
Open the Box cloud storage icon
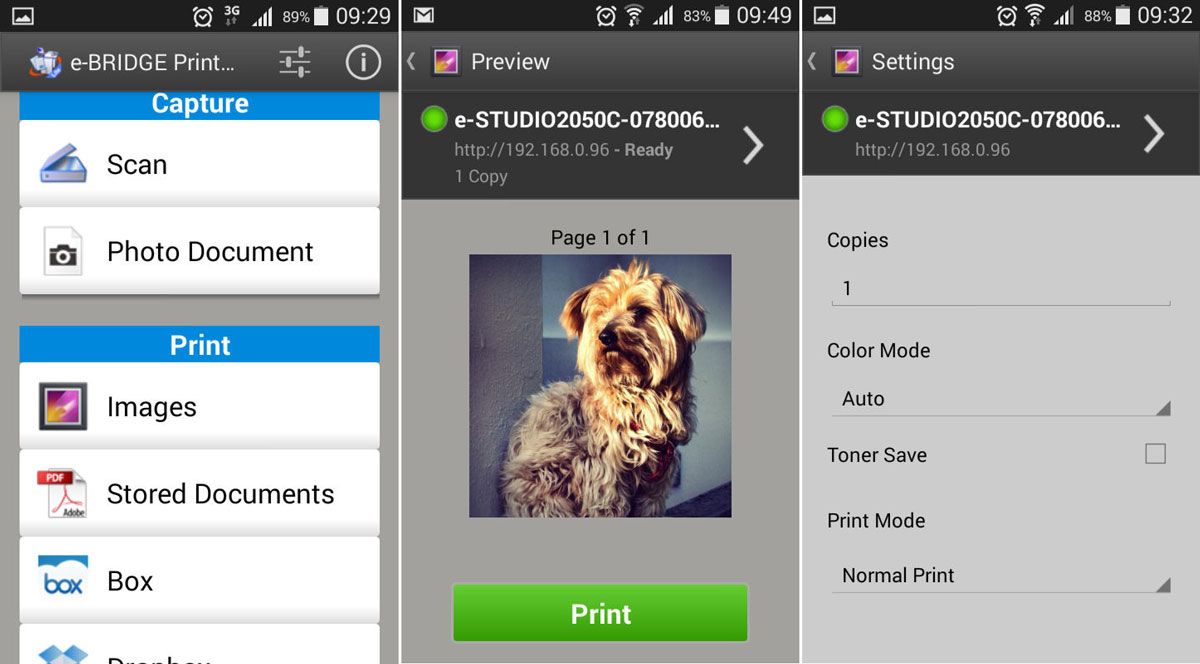(x=63, y=578)
